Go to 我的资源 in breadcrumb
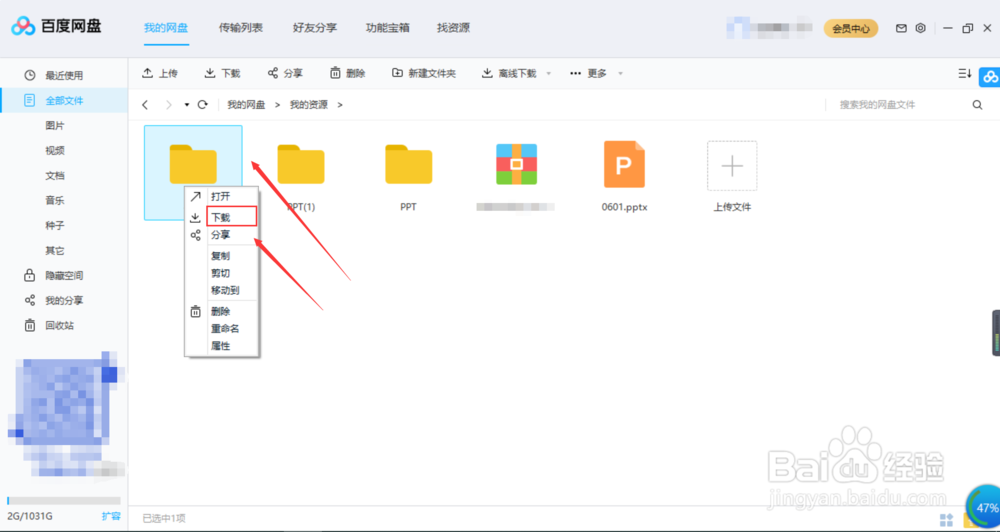Image resolution: width=1000 pixels, height=532 pixels. [309, 105]
